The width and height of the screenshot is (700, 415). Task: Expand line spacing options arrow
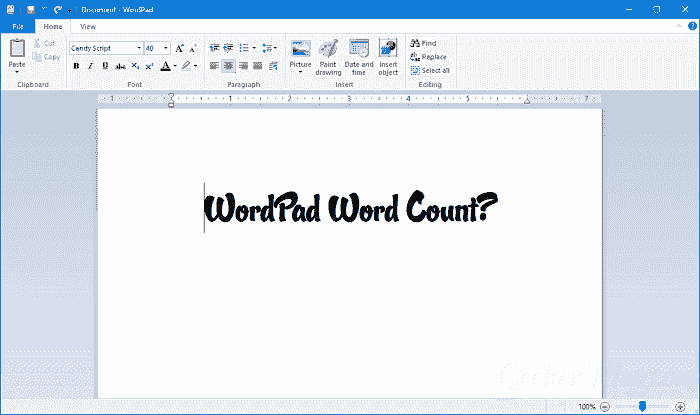coord(275,48)
